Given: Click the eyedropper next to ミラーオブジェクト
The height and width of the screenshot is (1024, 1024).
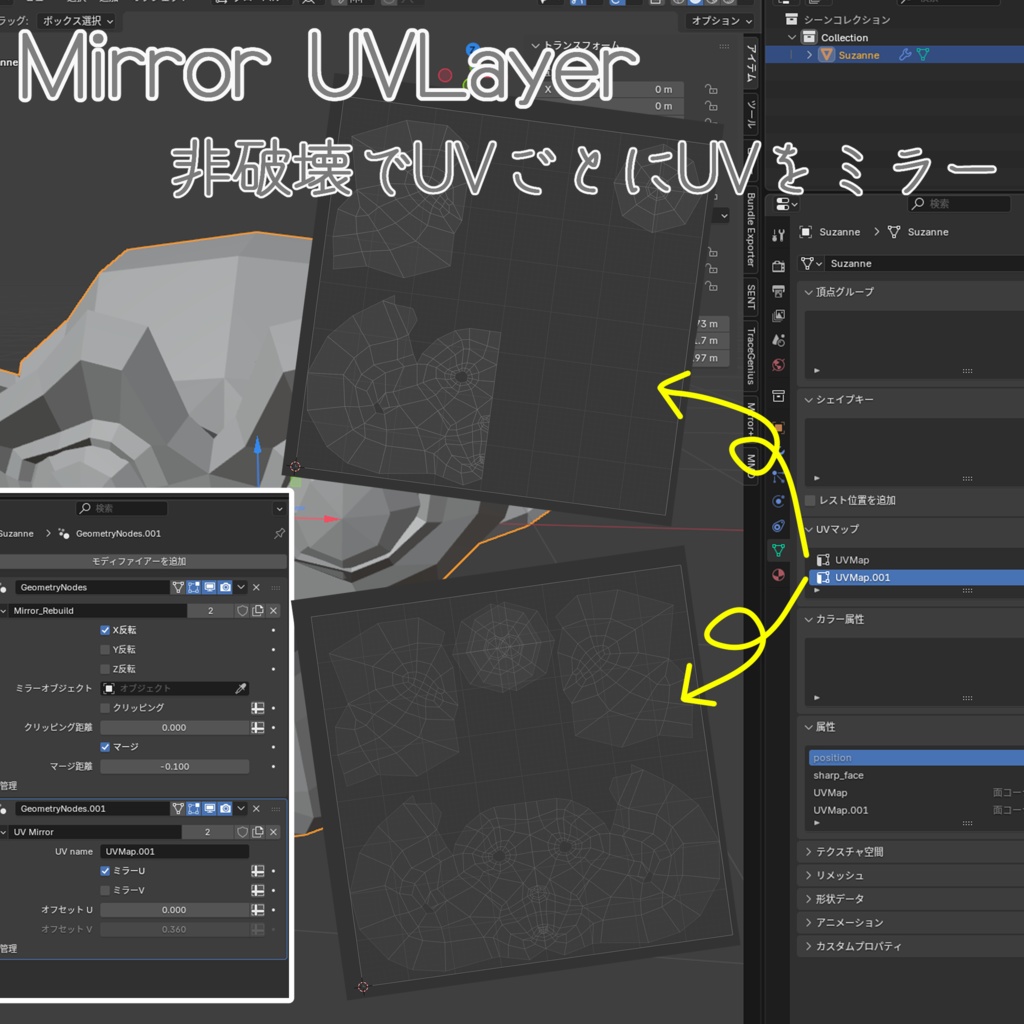Looking at the screenshot, I should tap(241, 688).
